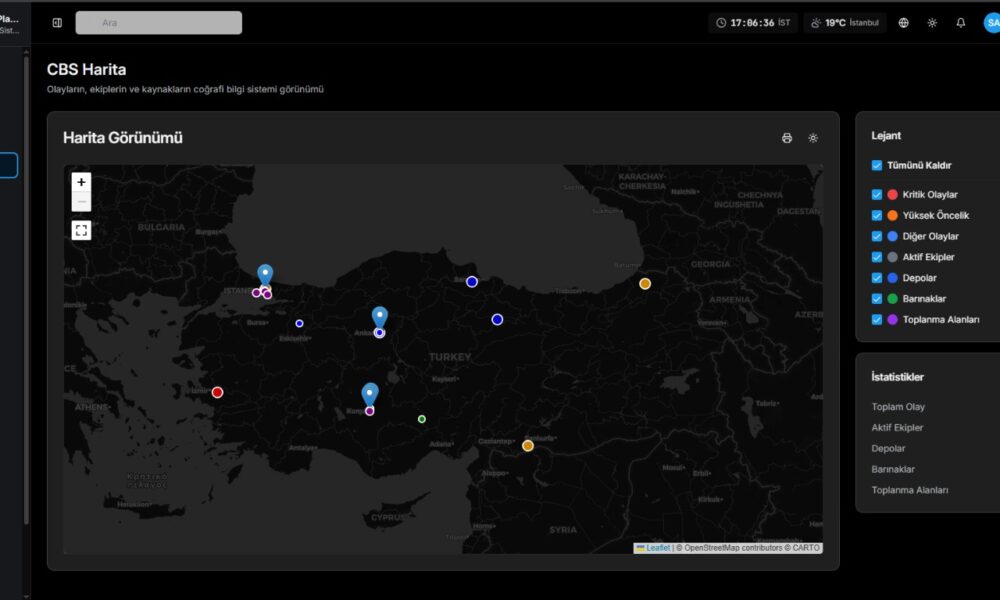The image size is (1000, 600).
Task: Zoom in on the map
Action: click(81, 182)
